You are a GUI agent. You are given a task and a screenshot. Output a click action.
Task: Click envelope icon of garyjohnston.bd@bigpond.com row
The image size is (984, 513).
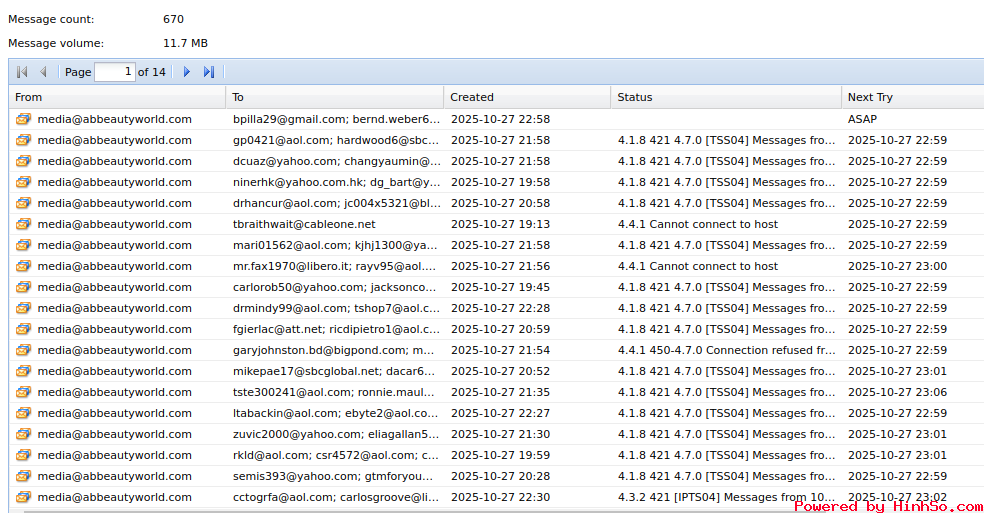point(23,350)
